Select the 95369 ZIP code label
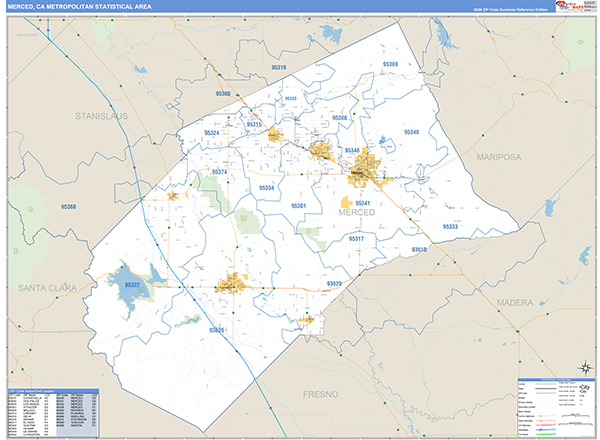 (x=390, y=64)
